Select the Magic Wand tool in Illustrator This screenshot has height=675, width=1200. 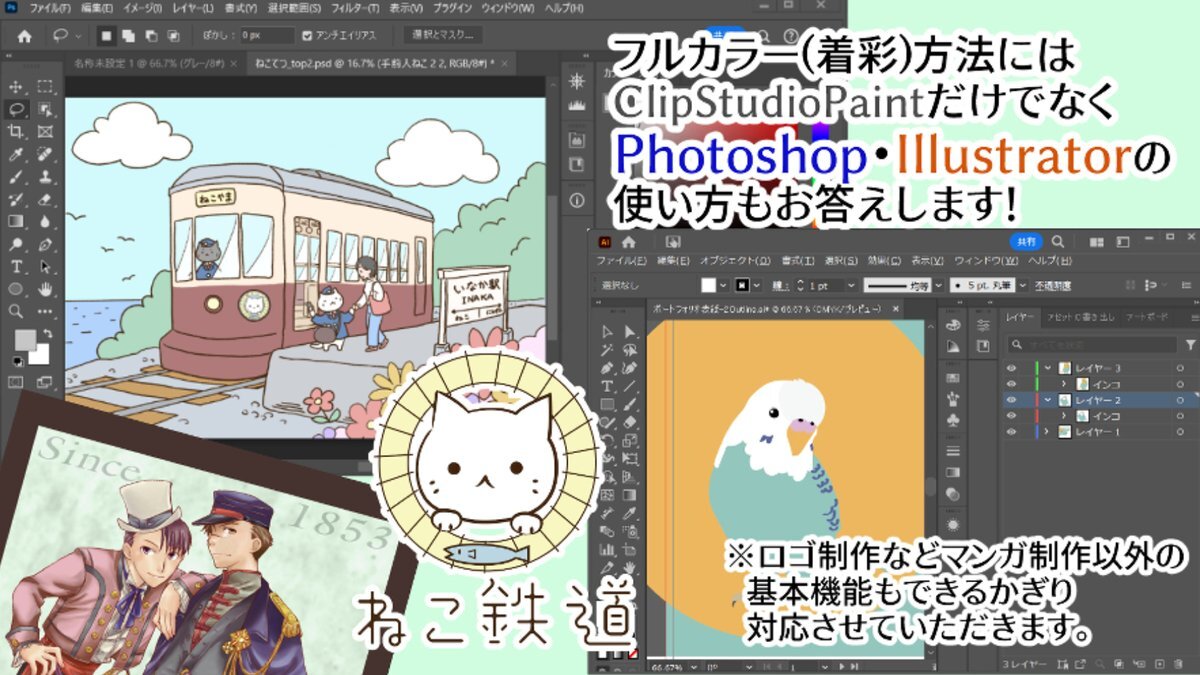click(x=607, y=350)
